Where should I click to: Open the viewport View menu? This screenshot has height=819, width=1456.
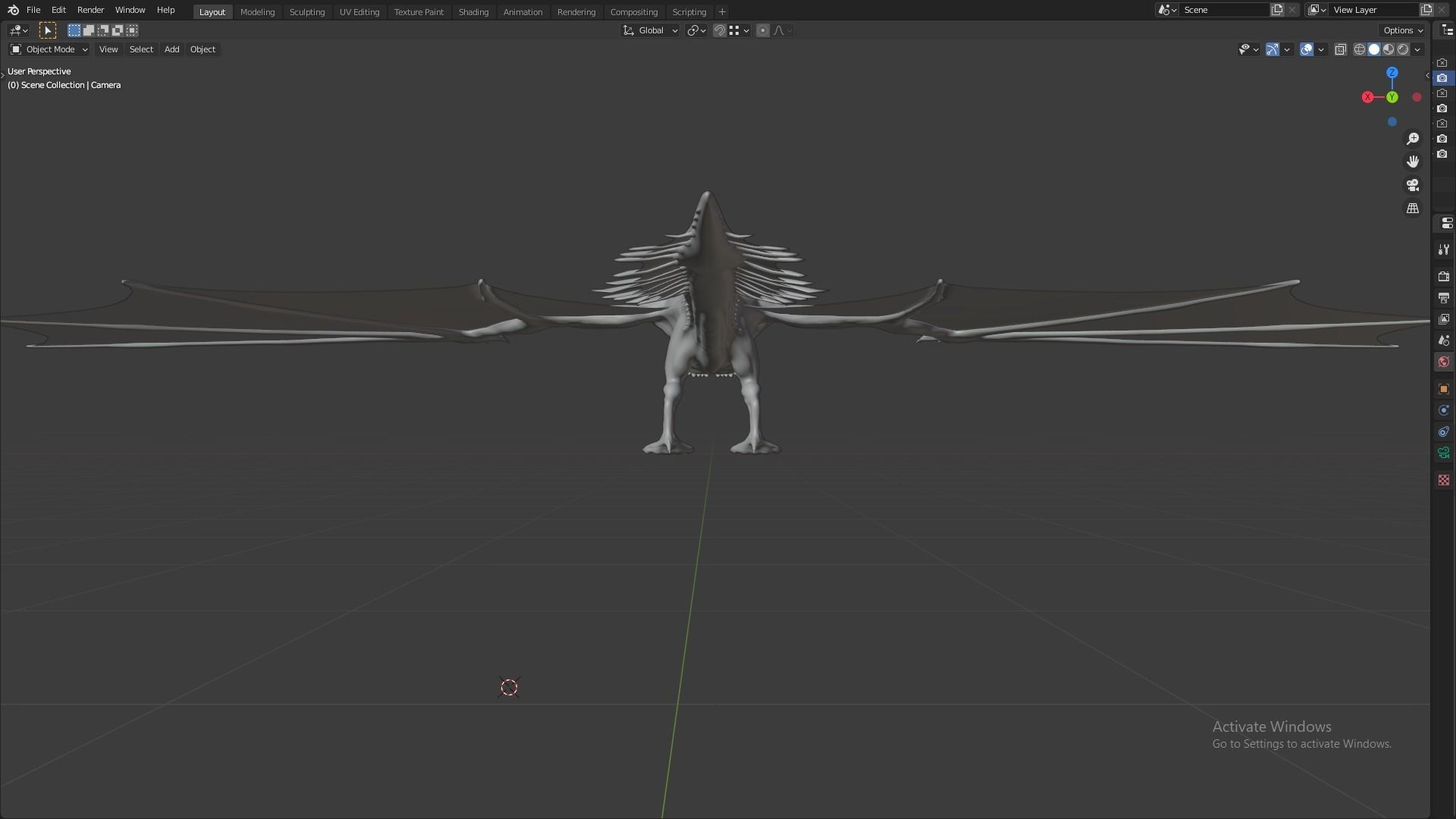[108, 49]
